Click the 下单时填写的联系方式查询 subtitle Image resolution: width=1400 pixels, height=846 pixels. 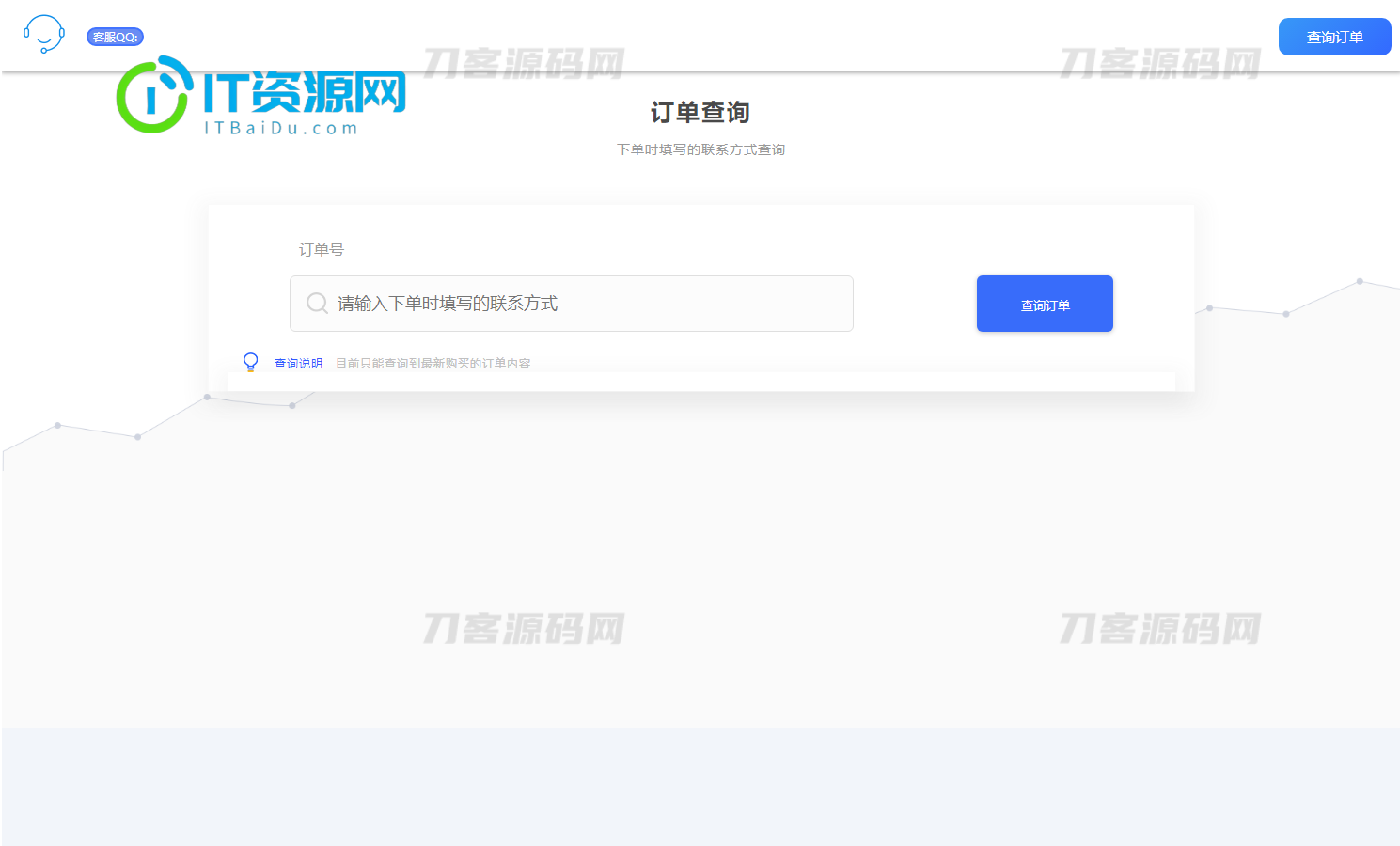pos(700,149)
